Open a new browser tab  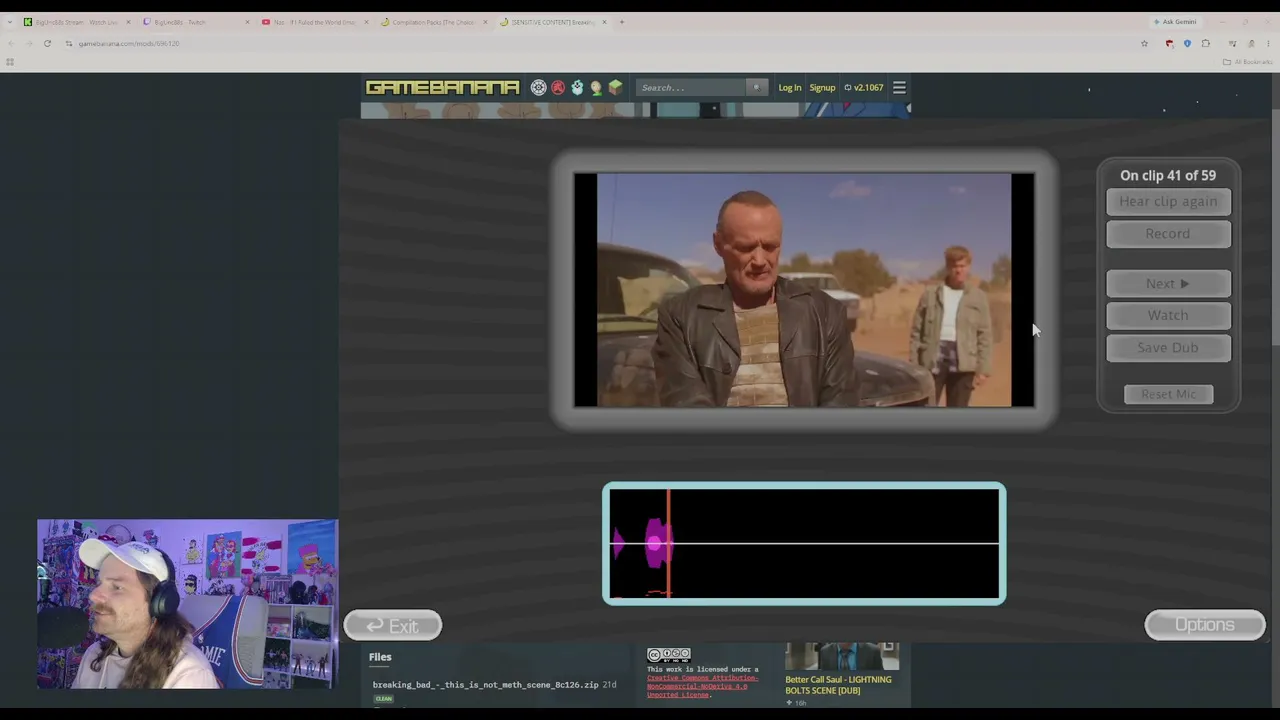click(621, 22)
